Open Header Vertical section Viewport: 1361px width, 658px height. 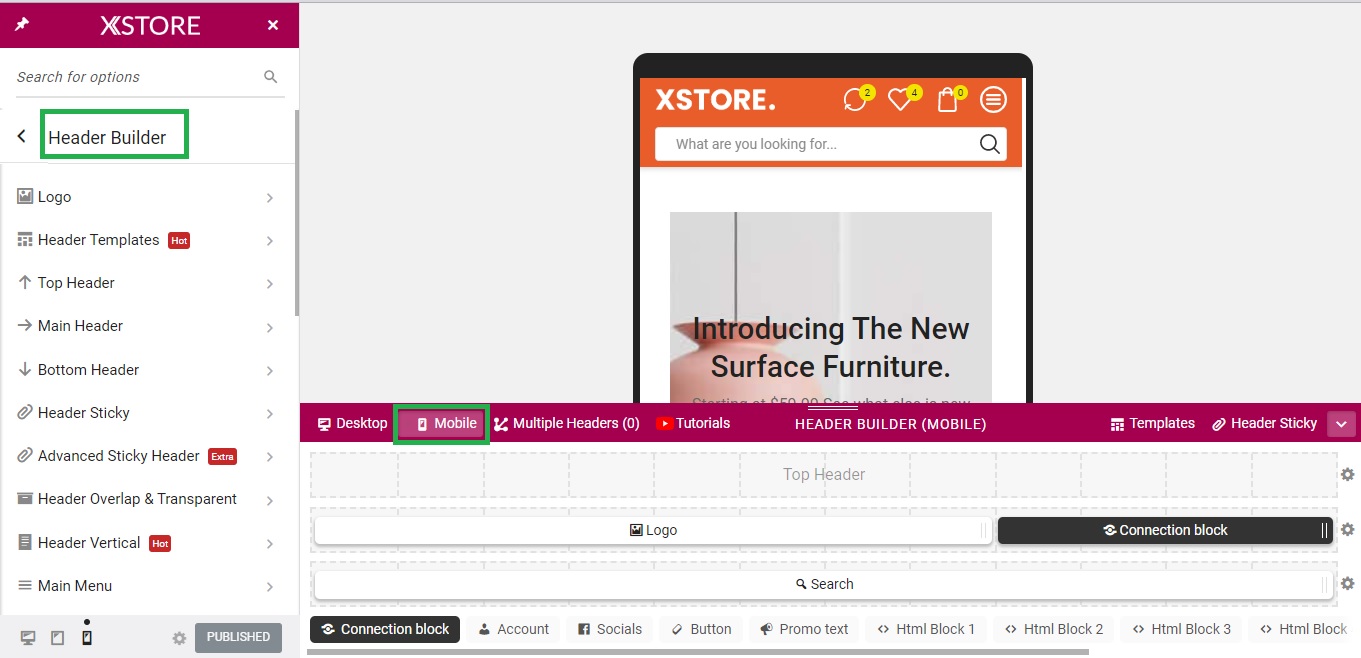148,543
